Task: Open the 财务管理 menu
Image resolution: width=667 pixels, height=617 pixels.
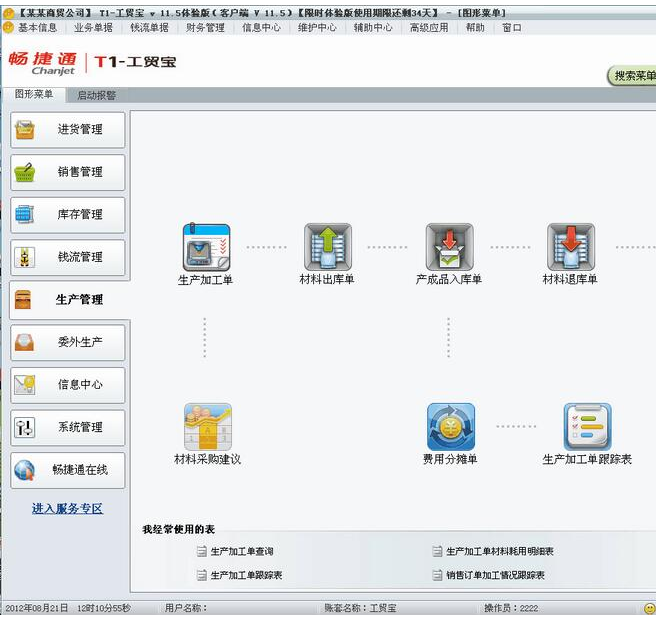Action: [x=205, y=28]
